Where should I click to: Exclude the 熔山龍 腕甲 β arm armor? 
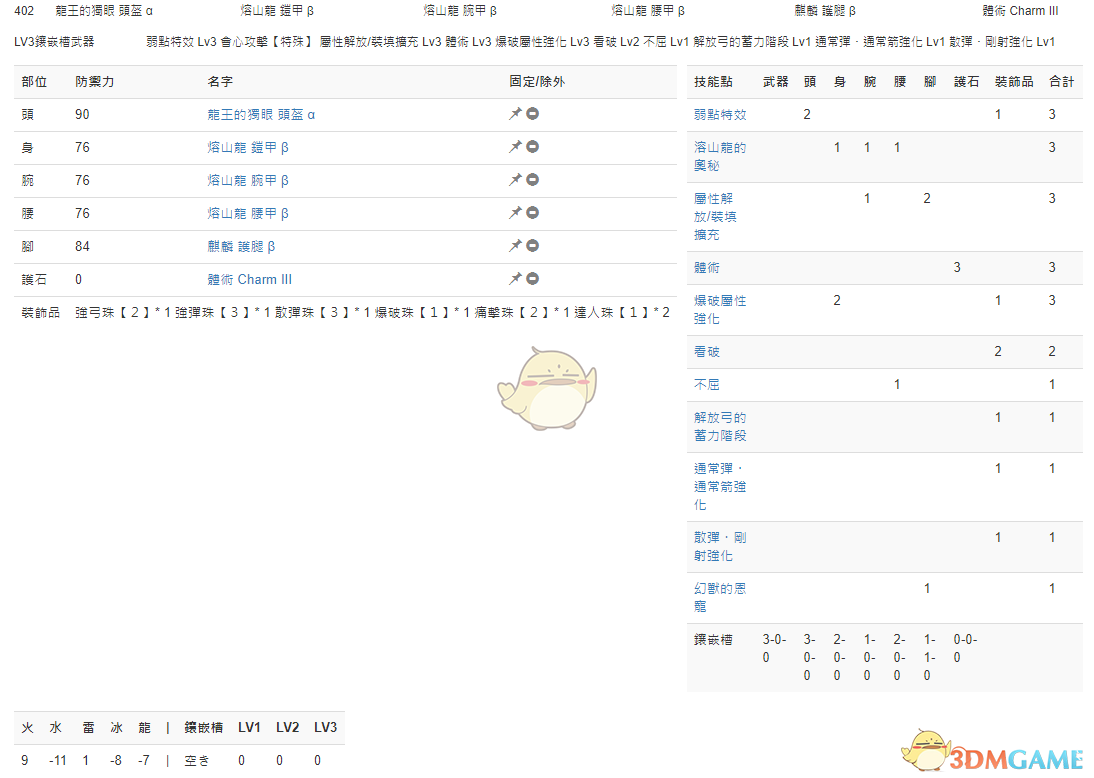pyautogui.click(x=532, y=179)
